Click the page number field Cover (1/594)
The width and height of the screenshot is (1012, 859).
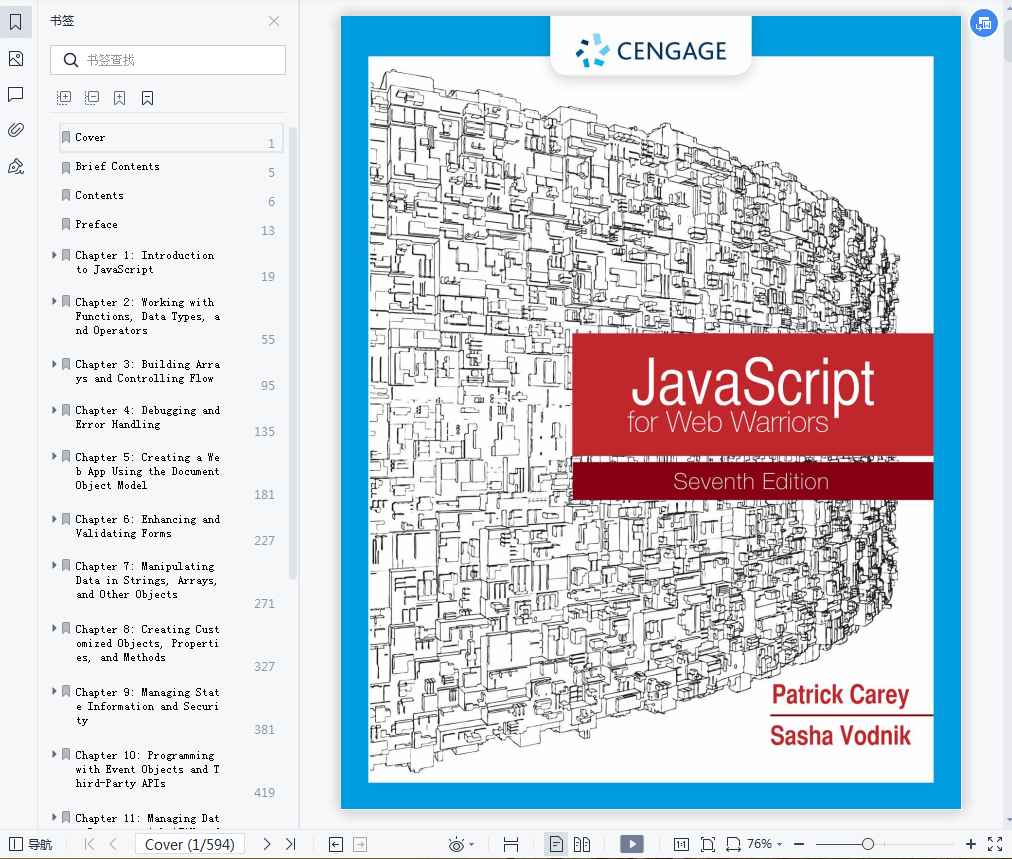click(190, 844)
